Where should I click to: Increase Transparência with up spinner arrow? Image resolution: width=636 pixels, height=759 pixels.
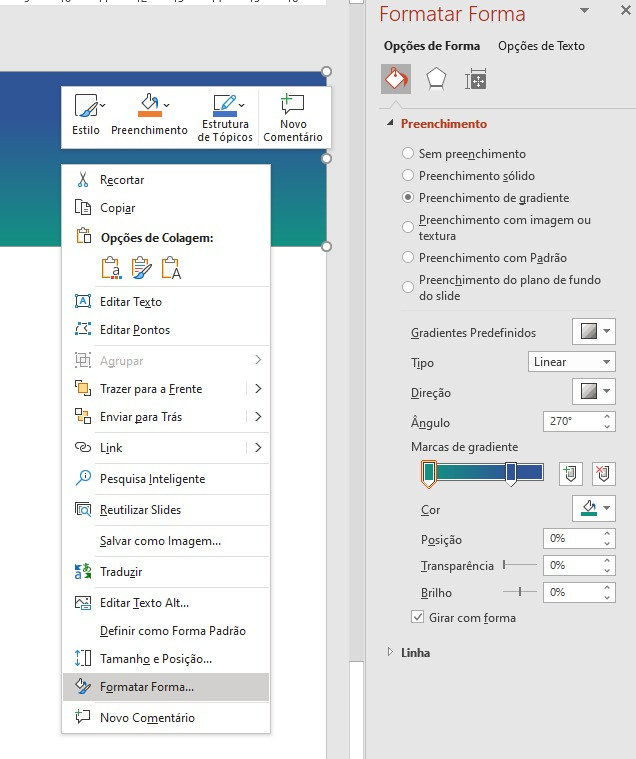click(x=607, y=560)
